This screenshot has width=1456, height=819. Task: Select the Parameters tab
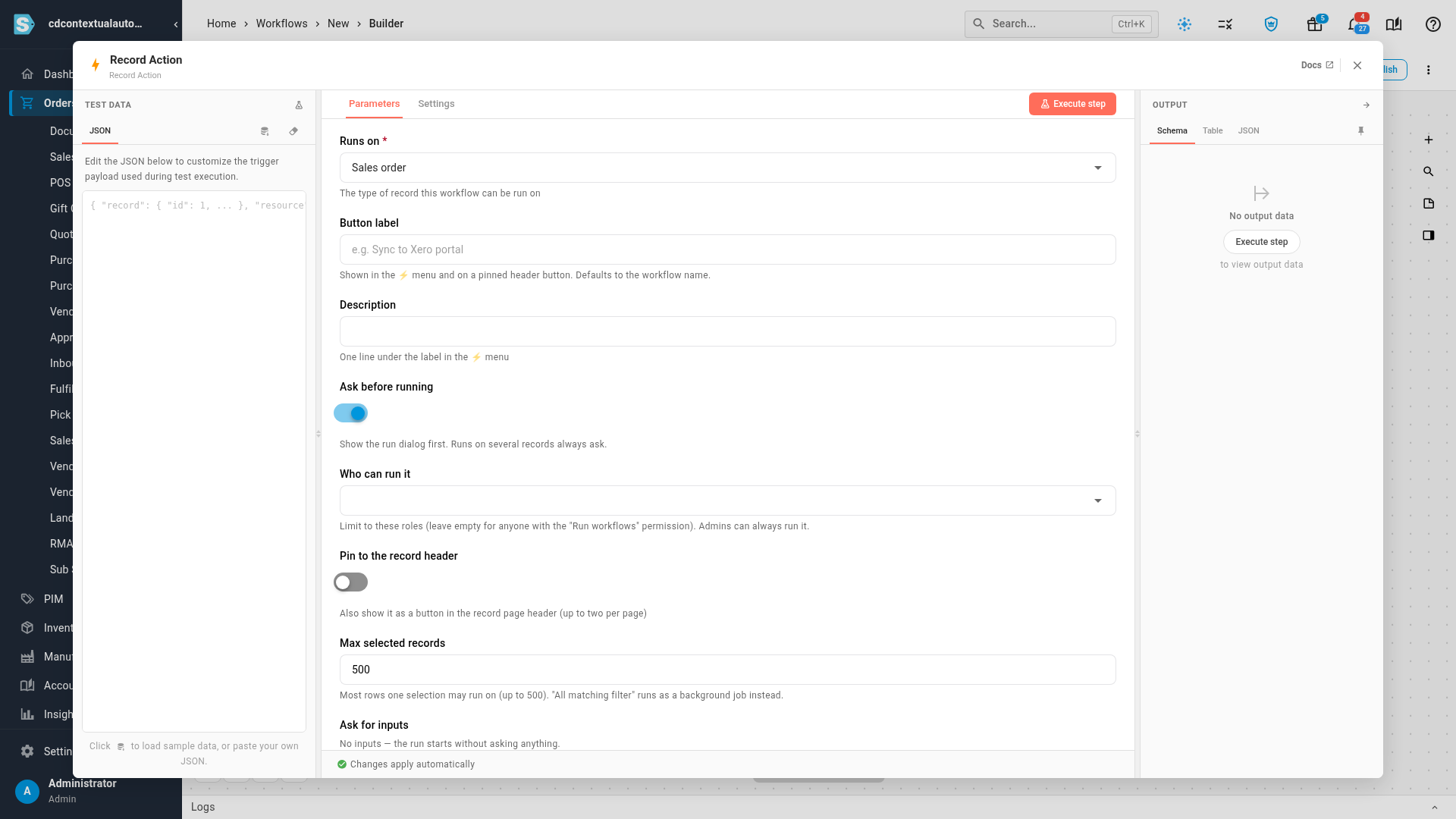pos(374,104)
